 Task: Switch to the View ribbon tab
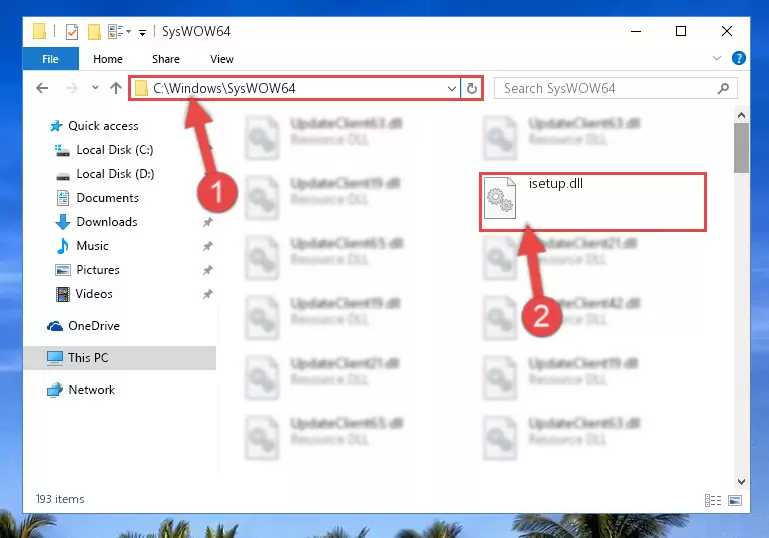coord(222,59)
